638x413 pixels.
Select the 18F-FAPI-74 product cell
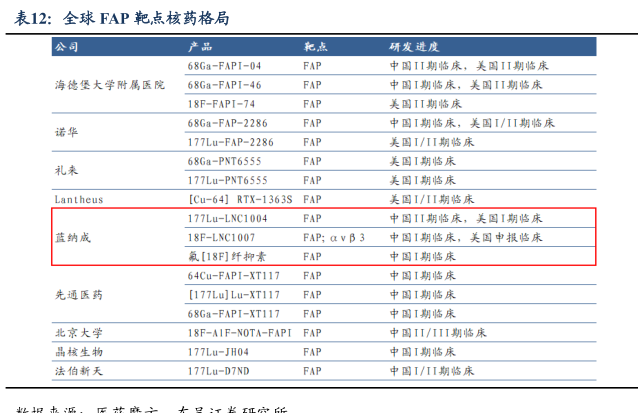point(221,104)
